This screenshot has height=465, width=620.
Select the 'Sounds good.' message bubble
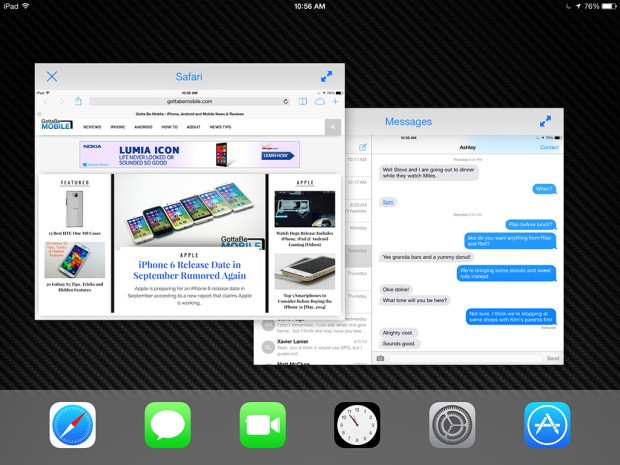click(x=399, y=344)
